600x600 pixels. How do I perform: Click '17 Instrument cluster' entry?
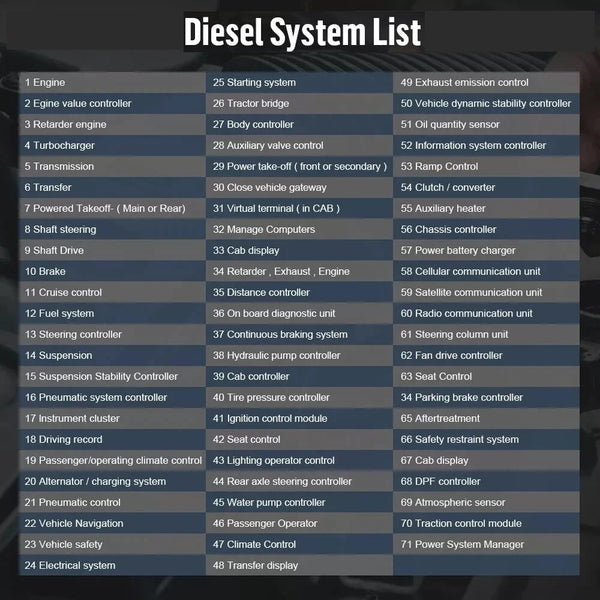coord(112,419)
